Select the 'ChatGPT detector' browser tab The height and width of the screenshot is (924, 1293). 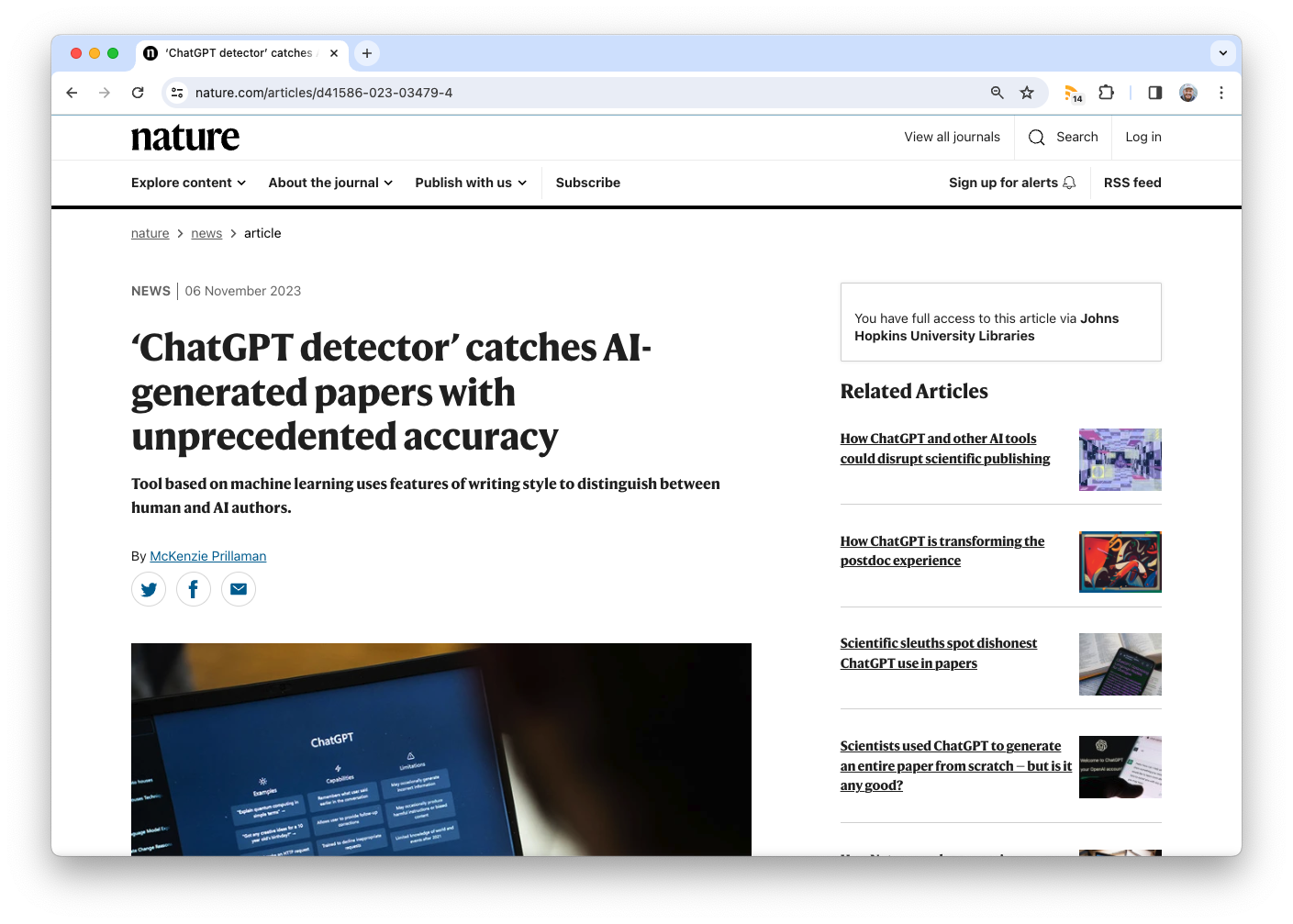click(234, 53)
